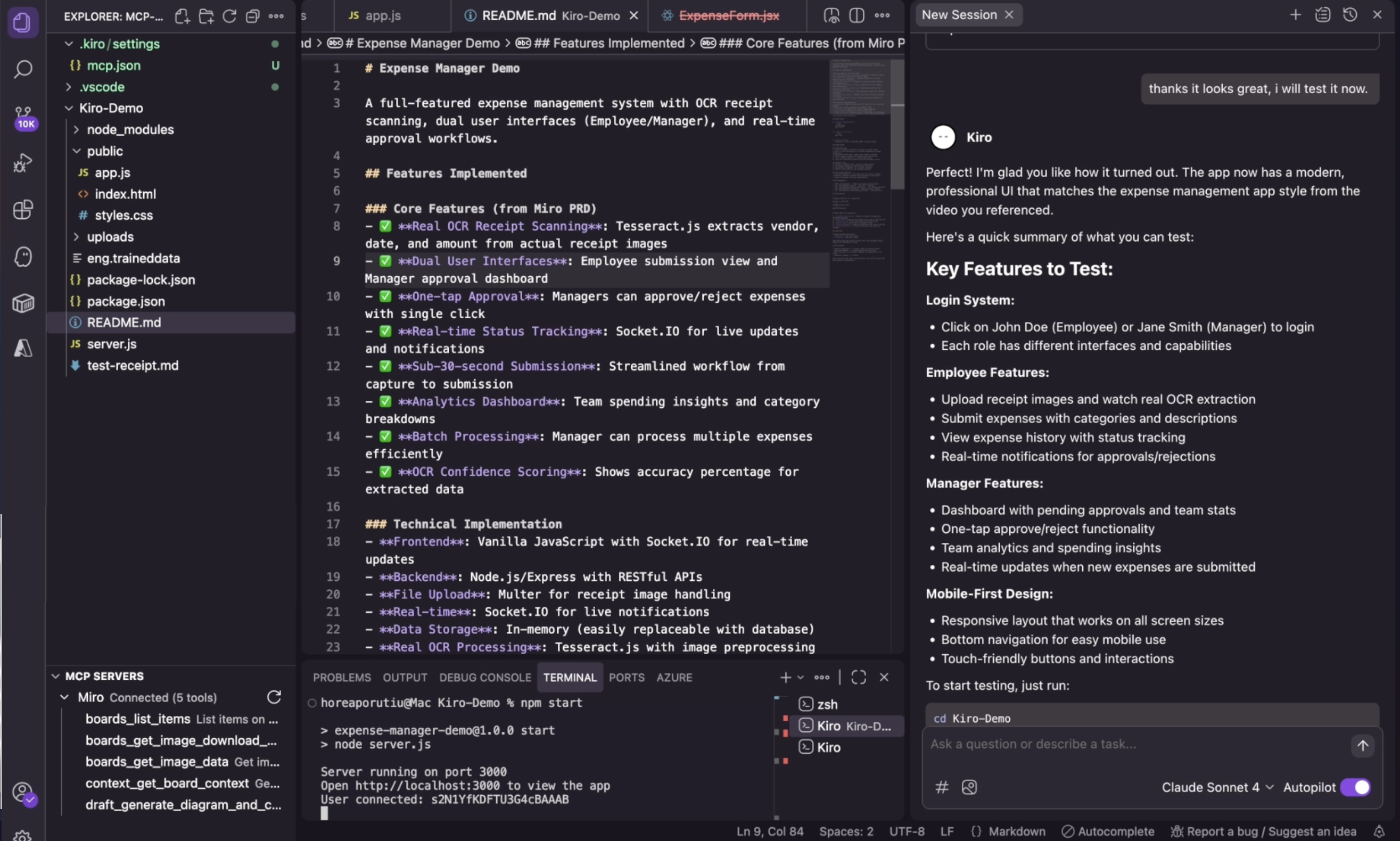Click the Kiro ghost icon in sidebar

pos(23,257)
